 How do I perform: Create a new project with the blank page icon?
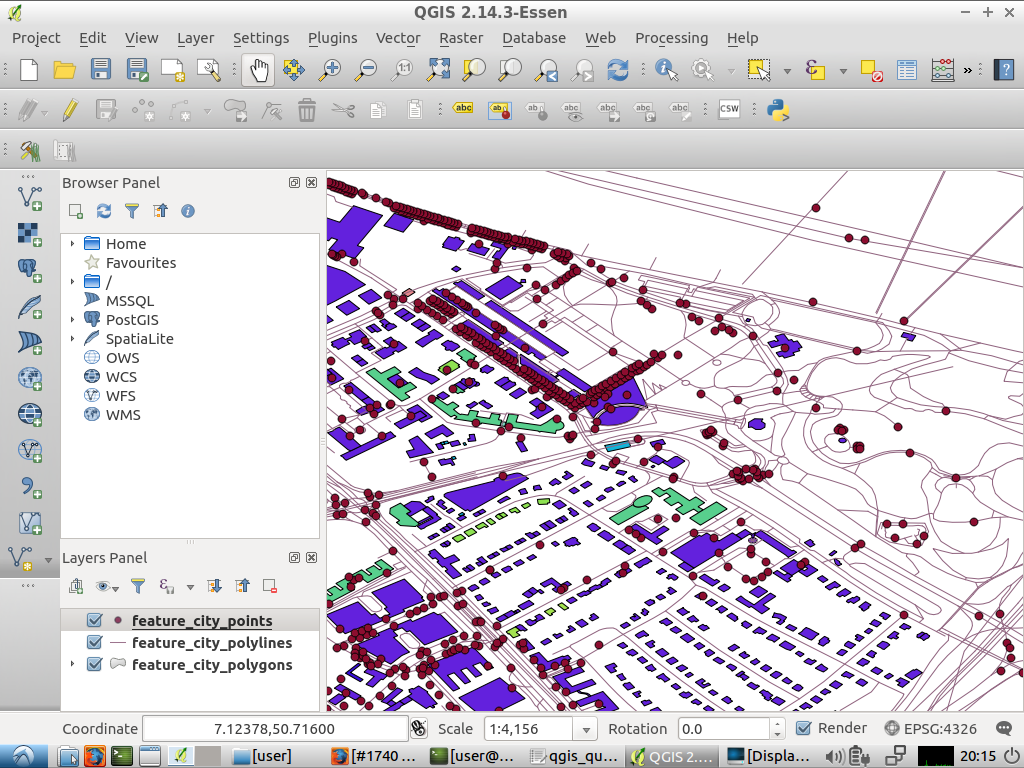click(29, 69)
